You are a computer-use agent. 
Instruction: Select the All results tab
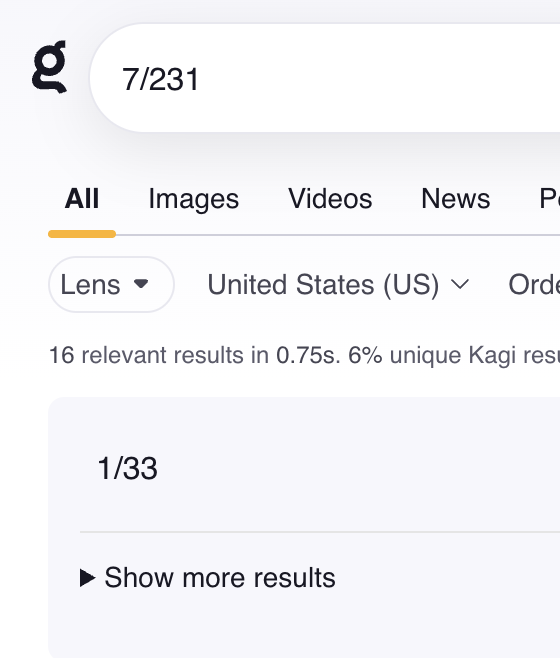[x=82, y=198]
